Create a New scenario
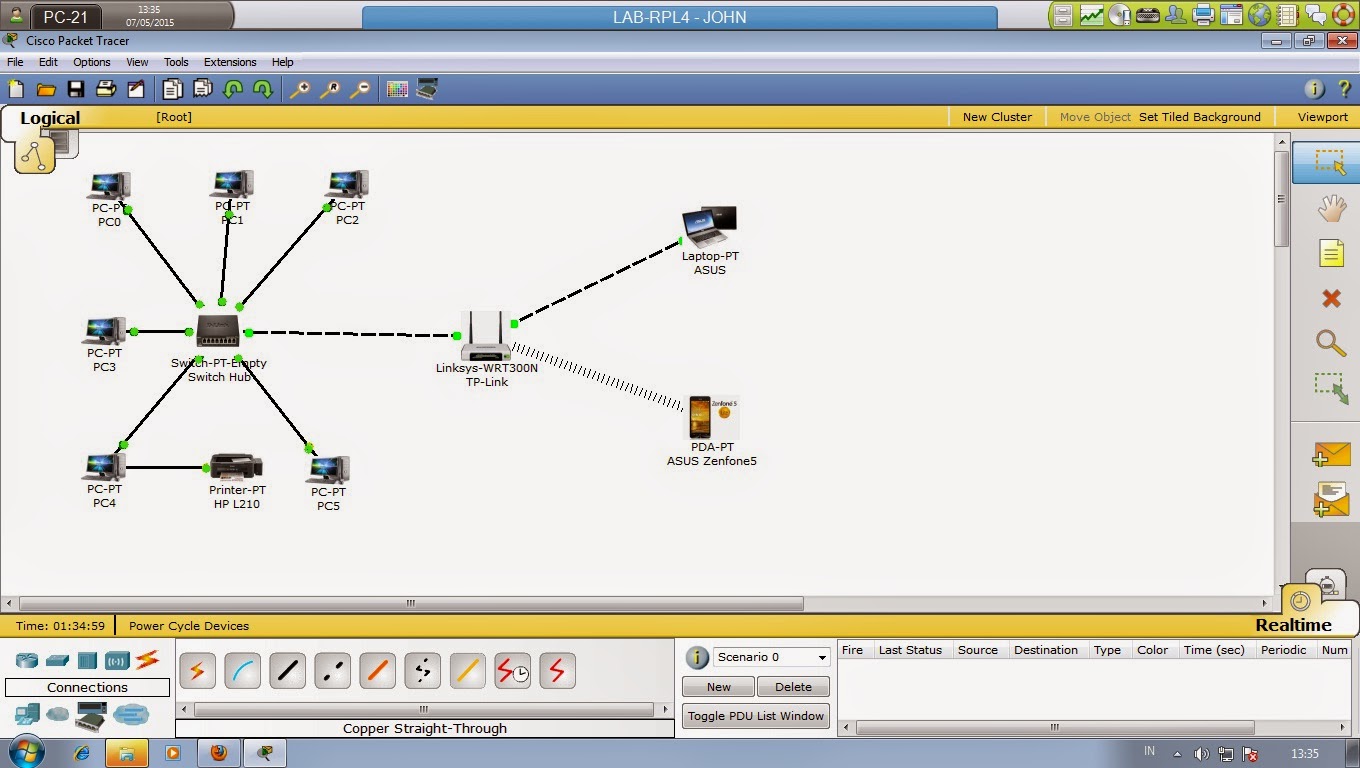The height and width of the screenshot is (768, 1360). 717,686
